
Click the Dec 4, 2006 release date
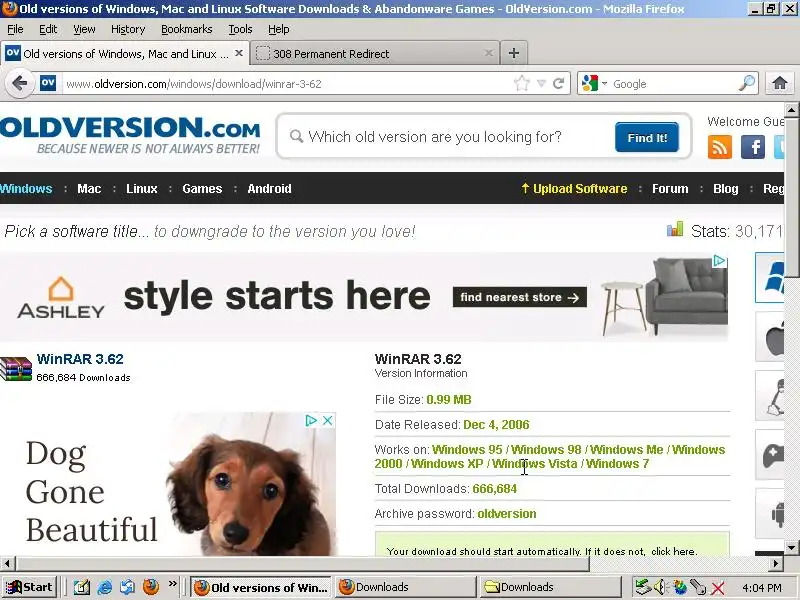(x=496, y=424)
